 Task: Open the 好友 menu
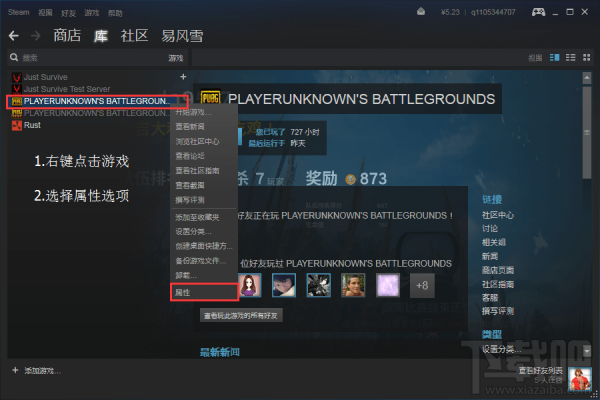click(68, 13)
